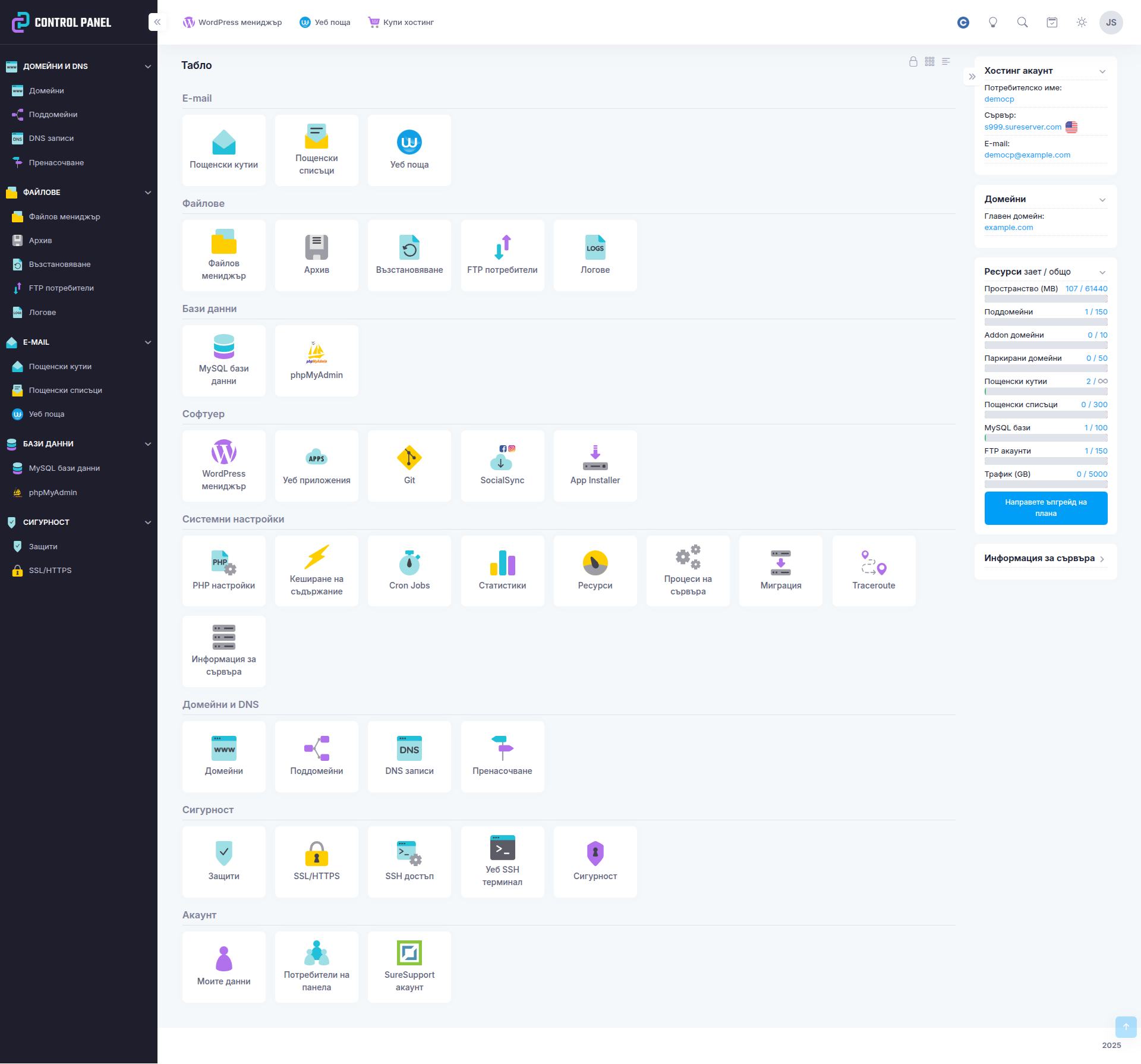1141x1064 pixels.
Task: Open Кеширане на съдържание tile
Action: click(x=316, y=571)
